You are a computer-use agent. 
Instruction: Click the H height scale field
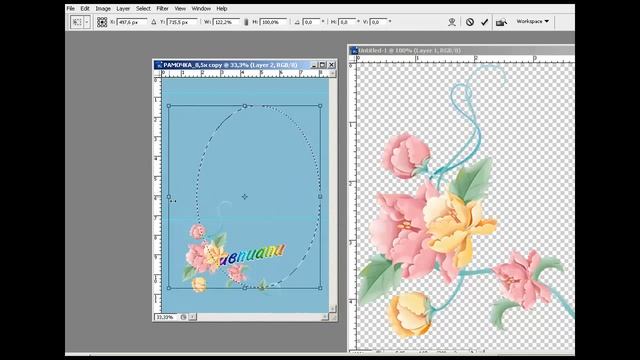pyautogui.click(x=273, y=22)
